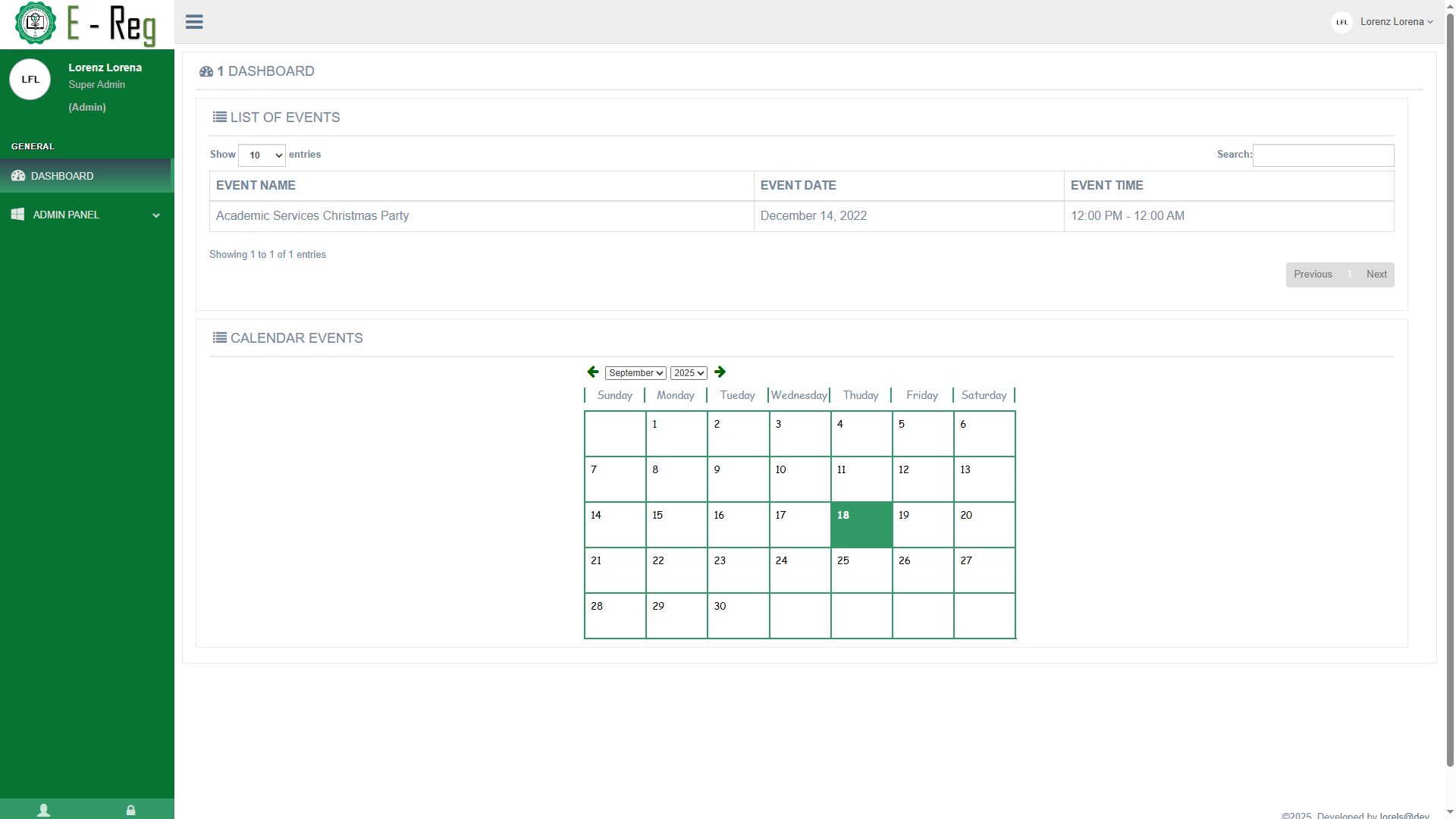The height and width of the screenshot is (819, 1456).
Task: Open the Show entries count dropdown
Action: tap(262, 155)
